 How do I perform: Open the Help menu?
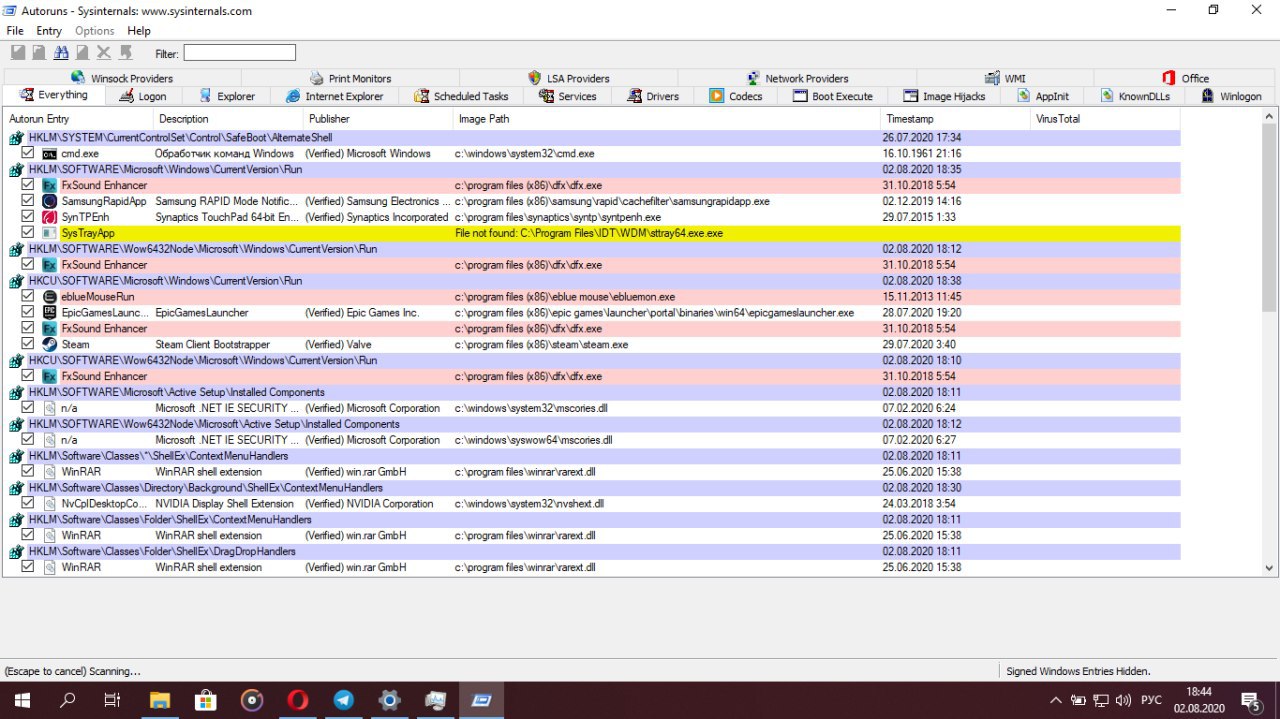(139, 31)
